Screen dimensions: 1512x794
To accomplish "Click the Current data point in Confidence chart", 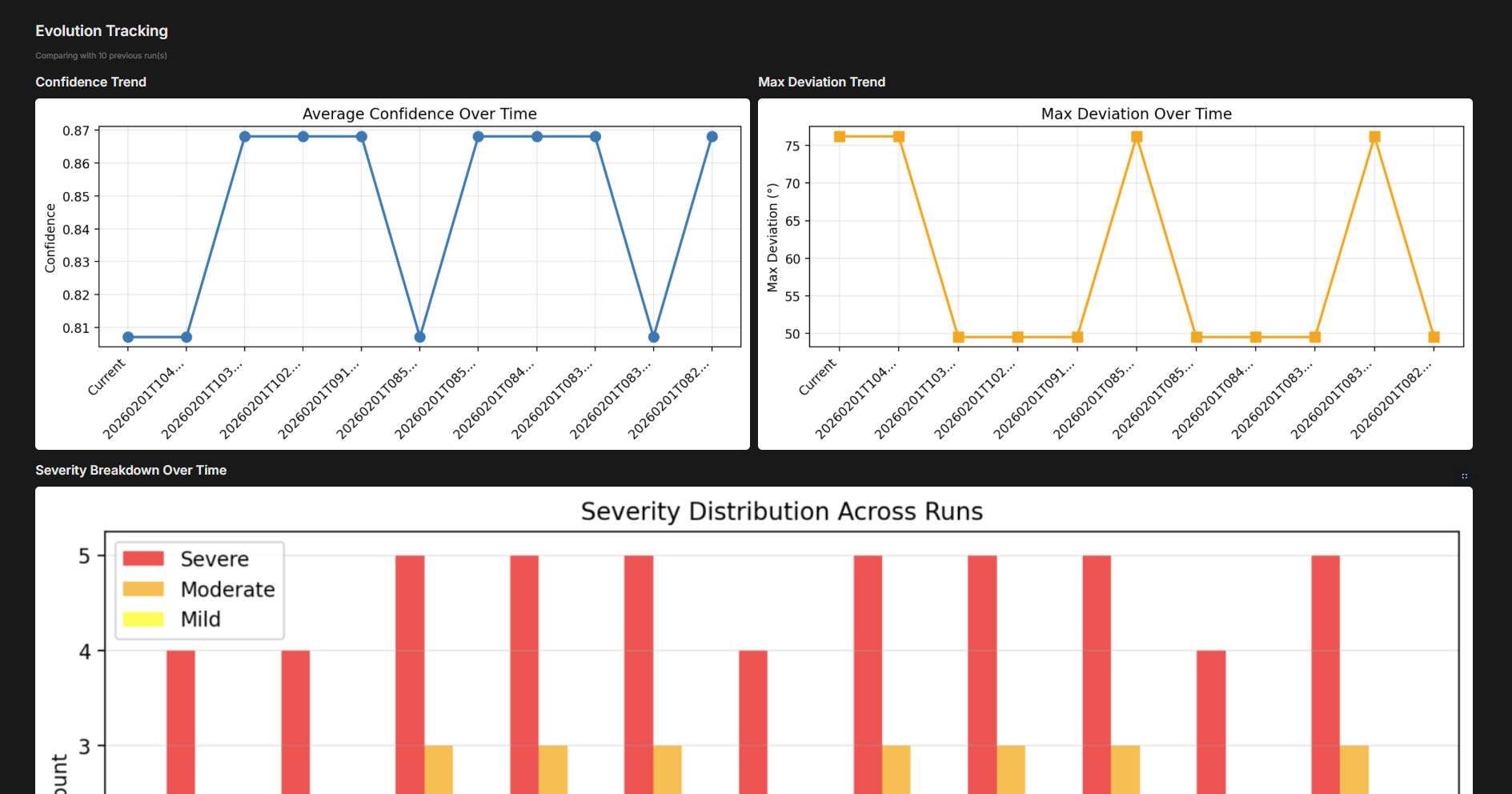I will (128, 337).
